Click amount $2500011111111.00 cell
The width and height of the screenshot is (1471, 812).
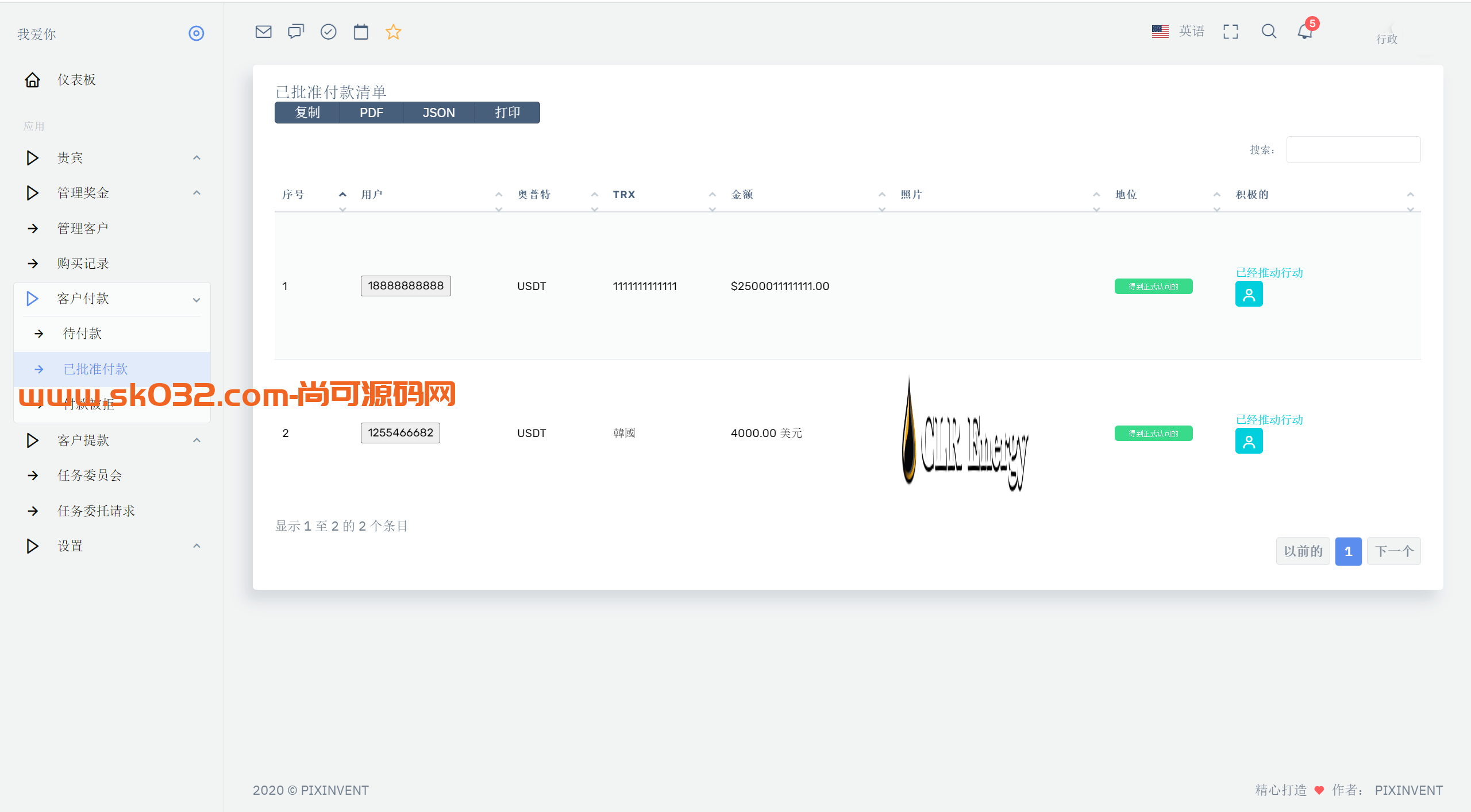[780, 286]
